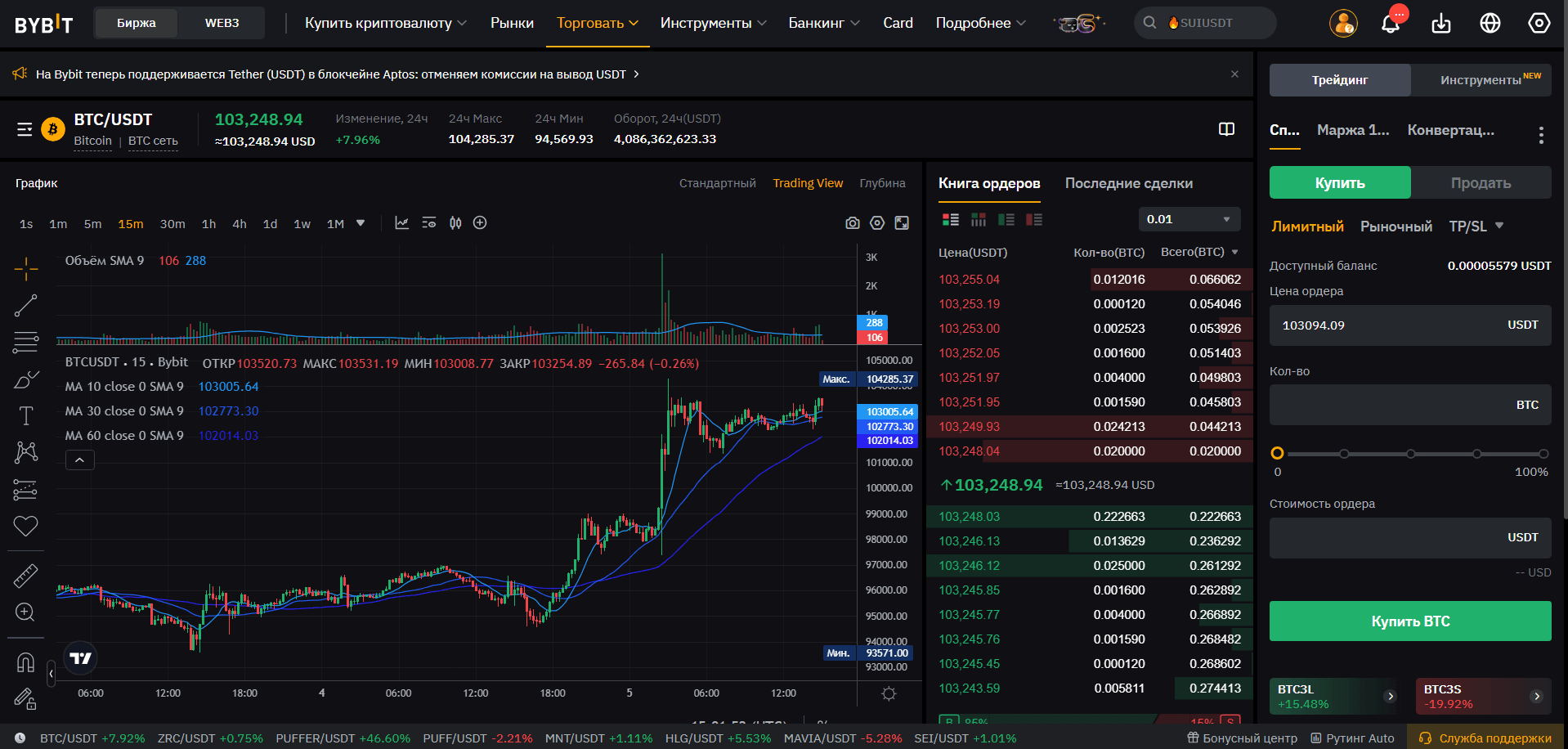Select the text annotation tool
This screenshot has height=749, width=1568.
25,416
